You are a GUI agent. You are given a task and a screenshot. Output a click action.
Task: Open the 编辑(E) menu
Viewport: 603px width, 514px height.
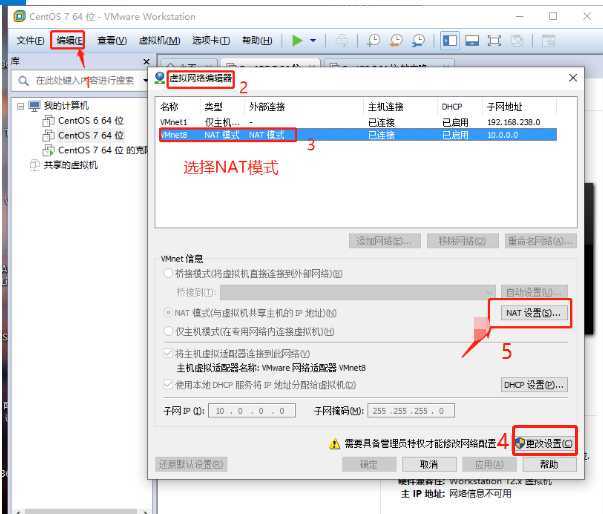69,40
